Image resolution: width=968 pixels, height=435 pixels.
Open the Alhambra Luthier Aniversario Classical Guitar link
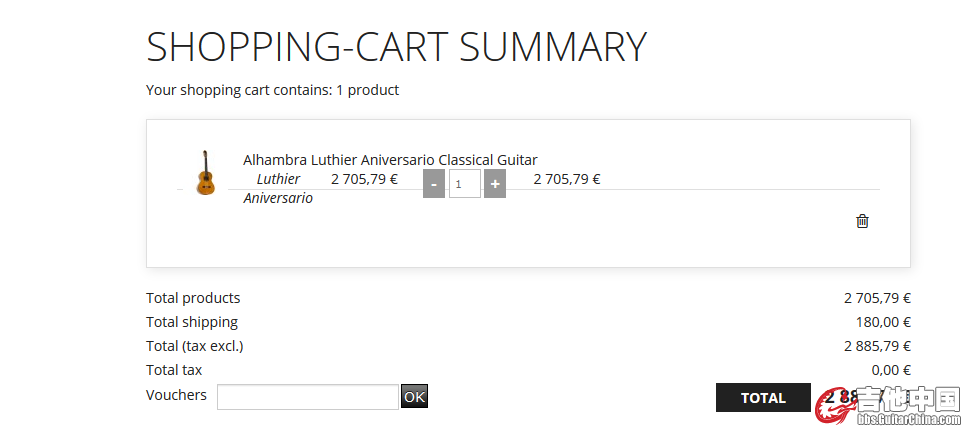coord(390,160)
